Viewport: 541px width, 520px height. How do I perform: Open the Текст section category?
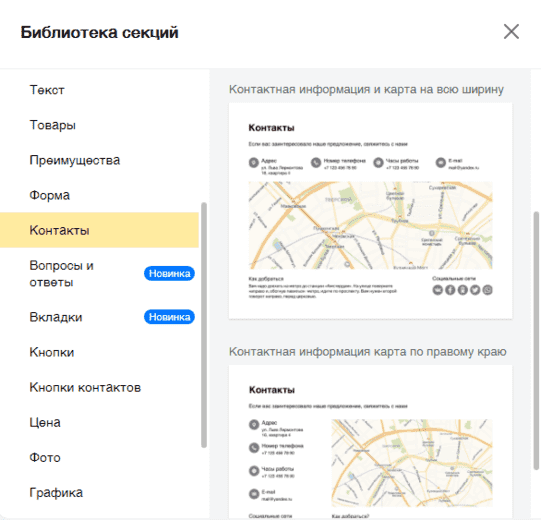(47, 90)
